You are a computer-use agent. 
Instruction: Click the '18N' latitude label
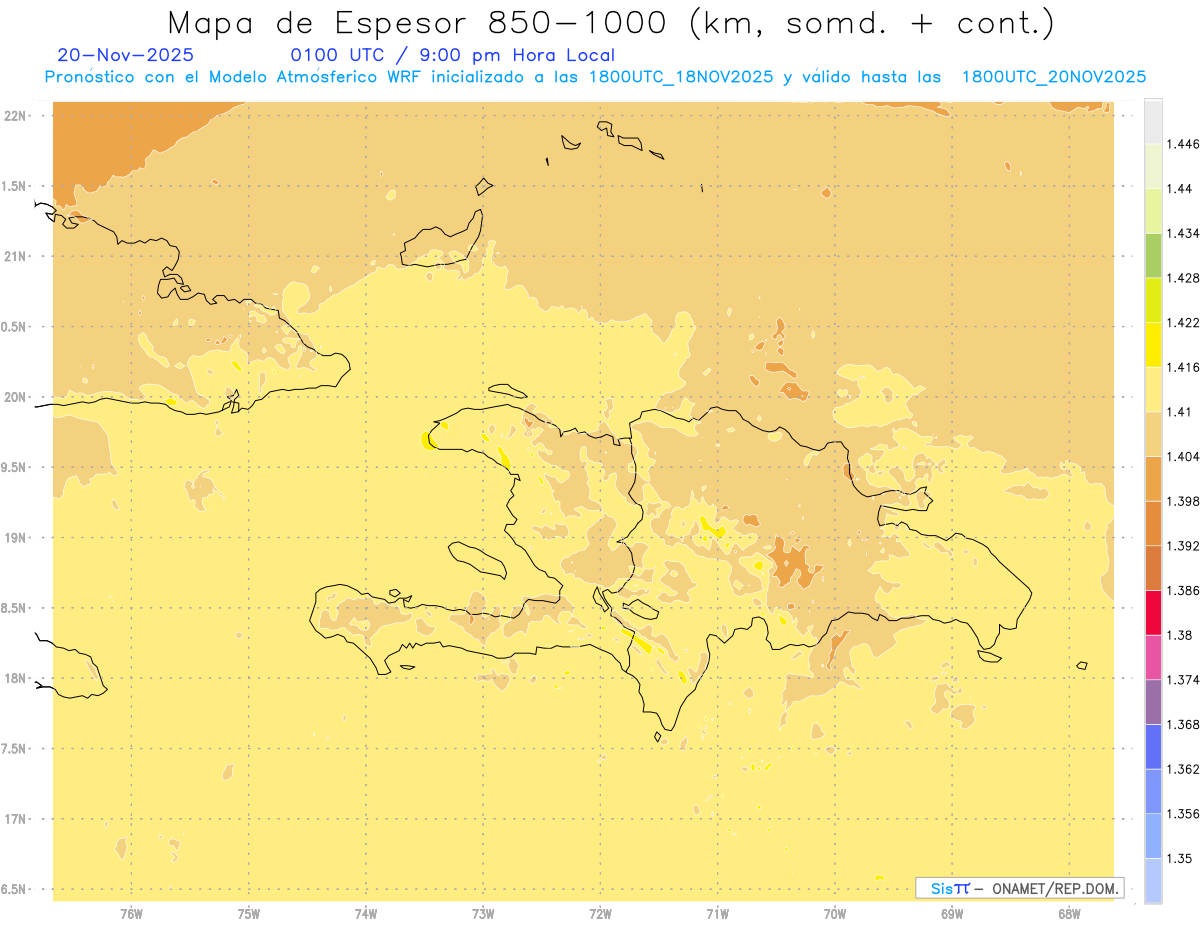coord(15,678)
